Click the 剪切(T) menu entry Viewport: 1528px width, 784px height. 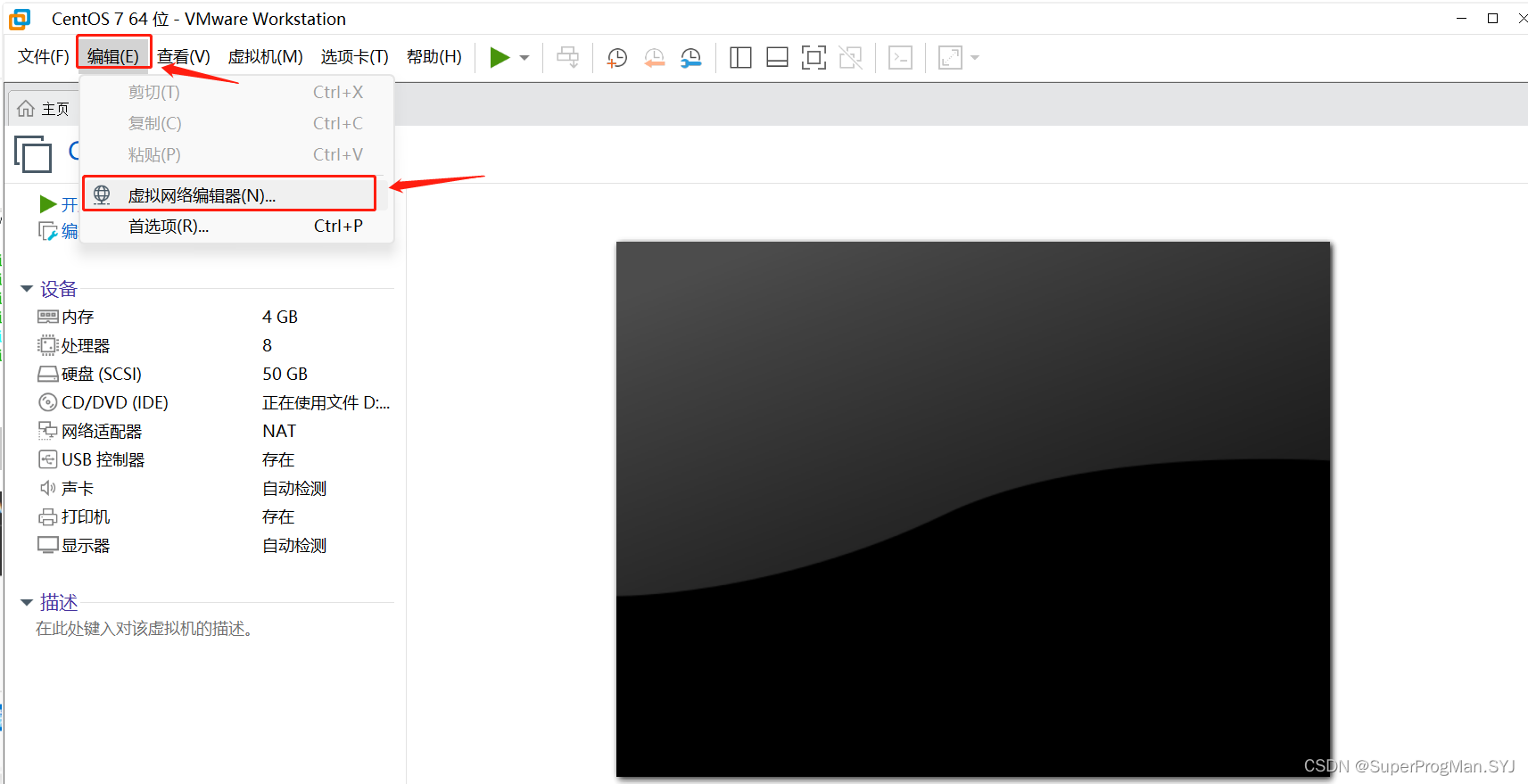pos(236,93)
